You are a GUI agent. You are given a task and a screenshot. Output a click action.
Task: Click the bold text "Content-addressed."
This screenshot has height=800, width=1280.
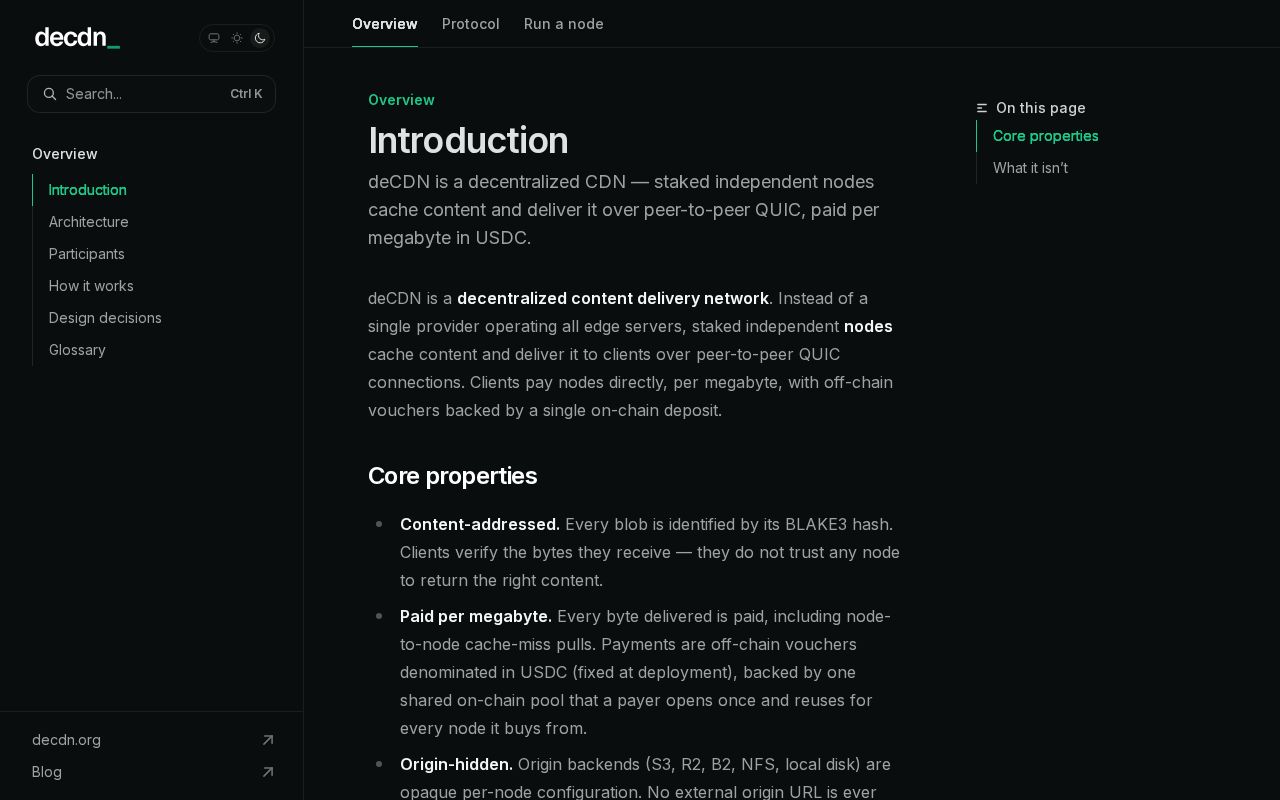pos(480,524)
